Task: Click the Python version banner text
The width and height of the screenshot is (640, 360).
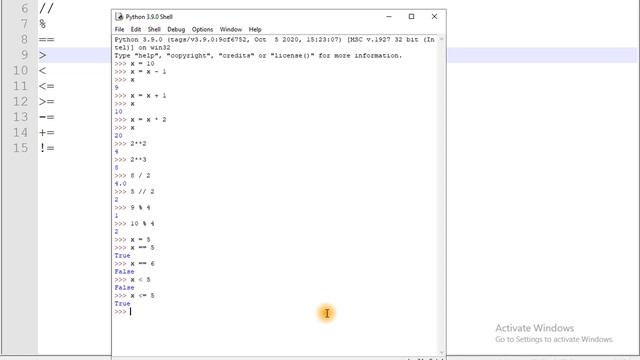Action: (x=274, y=44)
